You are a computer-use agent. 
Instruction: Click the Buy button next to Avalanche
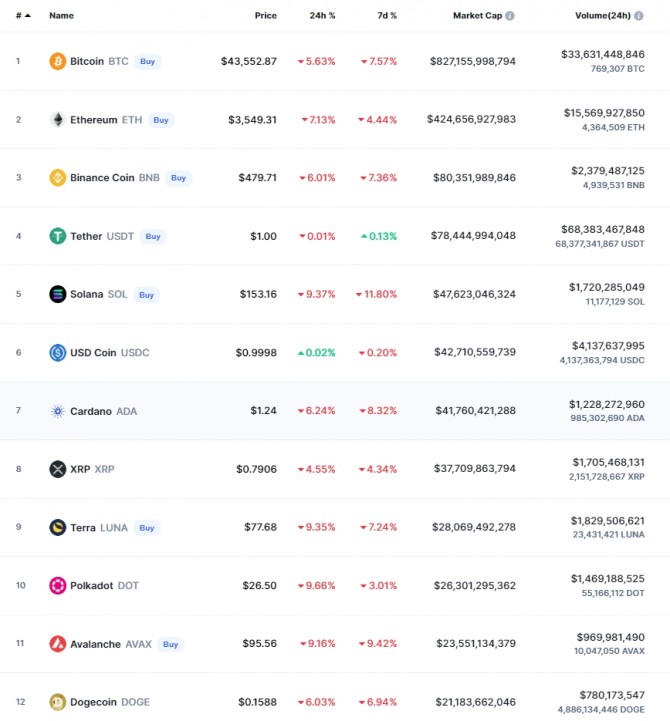click(x=171, y=644)
